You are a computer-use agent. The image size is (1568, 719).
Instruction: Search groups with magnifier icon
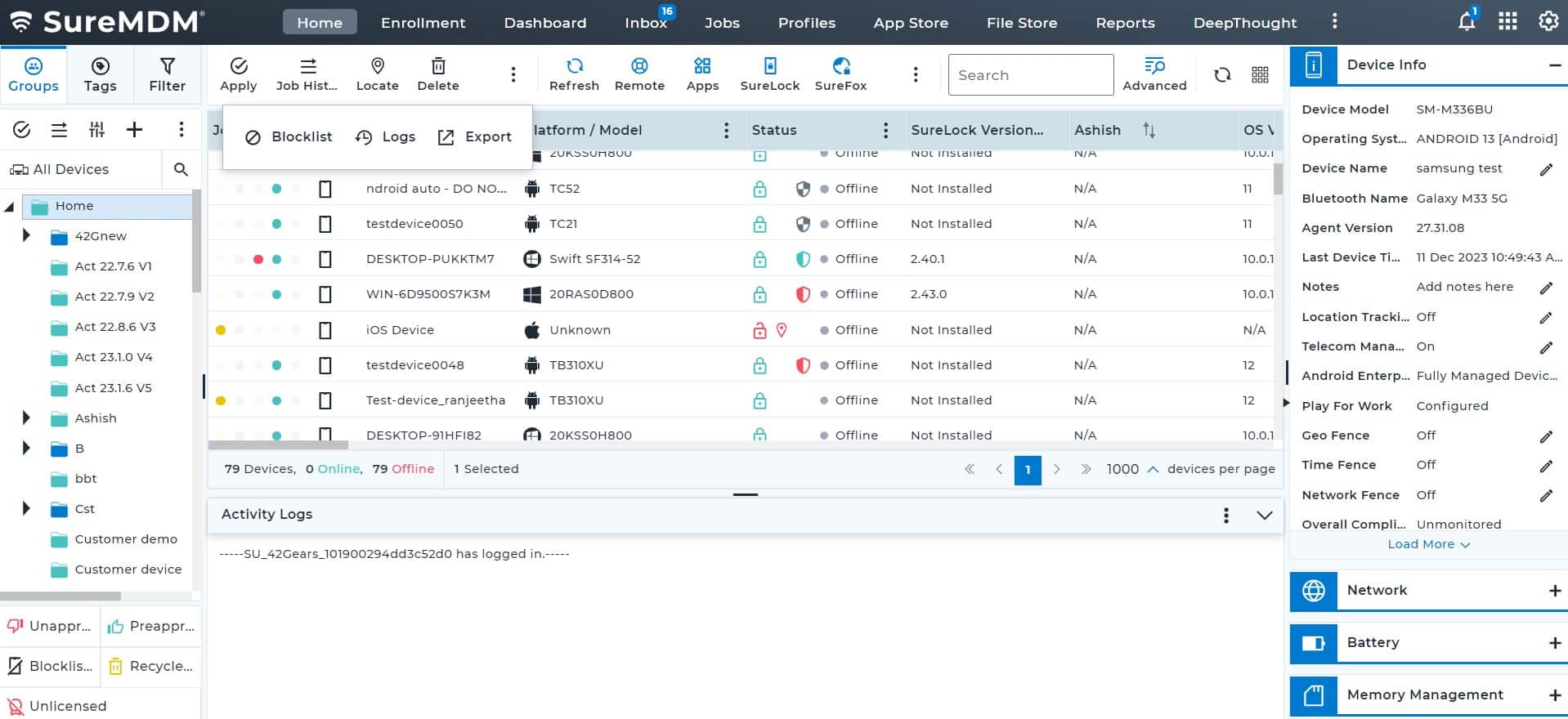point(181,169)
